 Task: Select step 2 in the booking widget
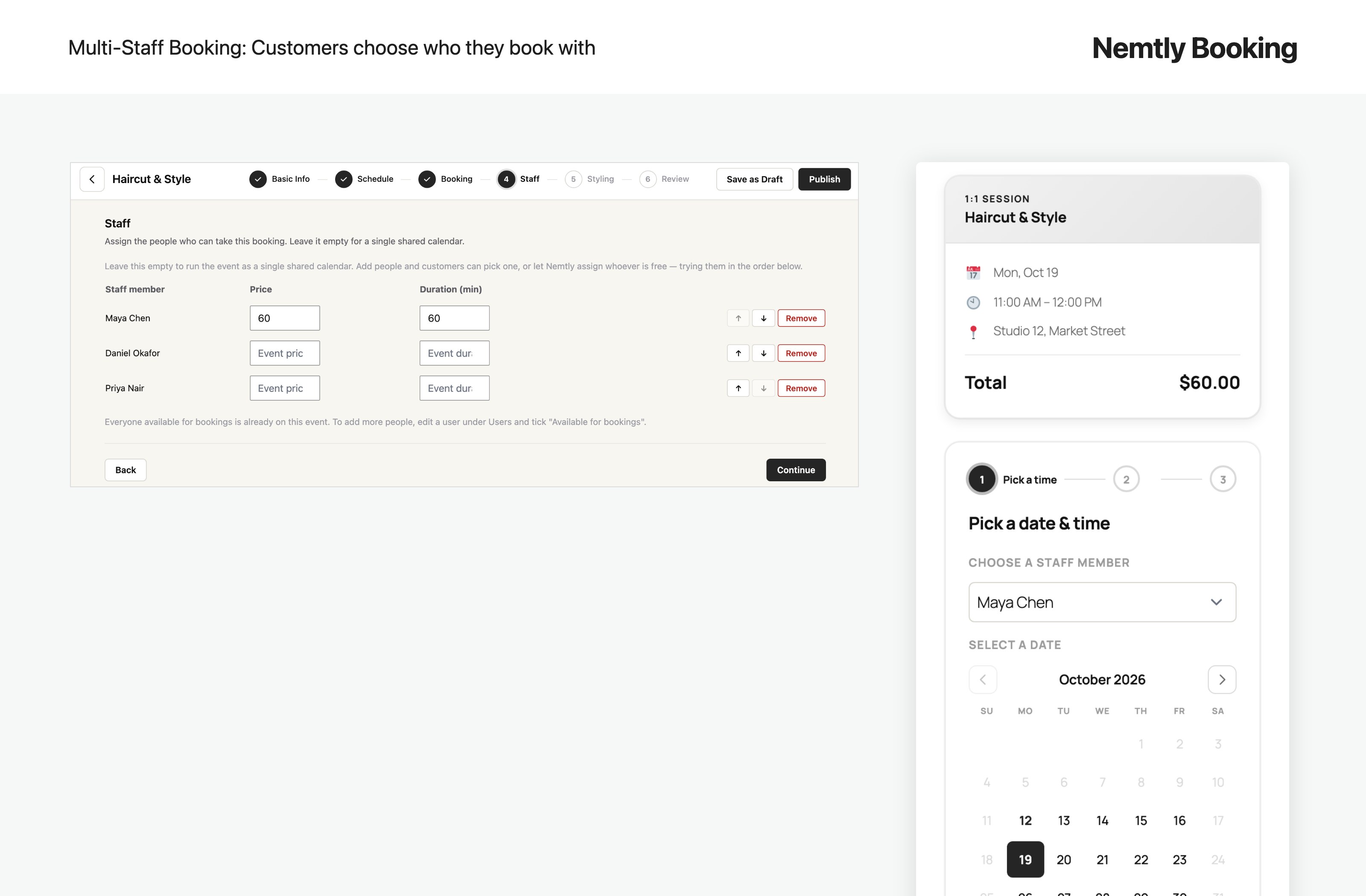pos(1126,480)
